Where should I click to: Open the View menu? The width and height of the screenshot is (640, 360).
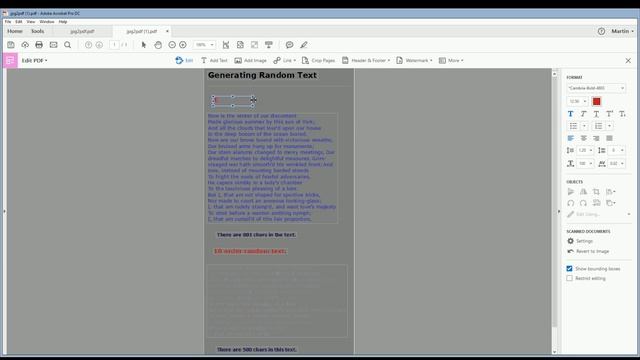(31, 22)
